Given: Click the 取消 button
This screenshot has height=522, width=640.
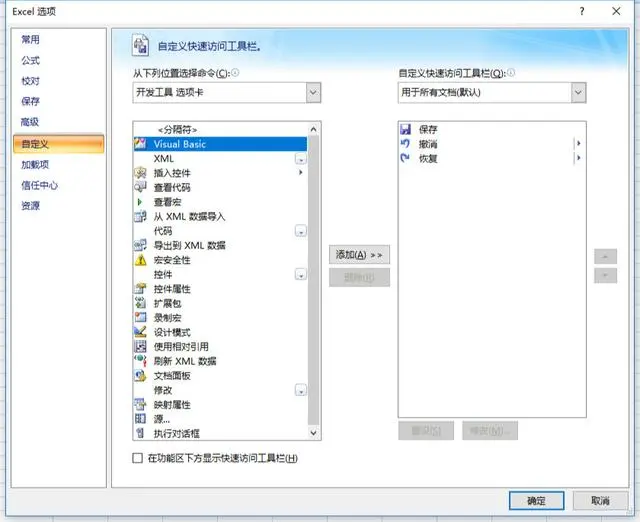Looking at the screenshot, I should pos(600,500).
